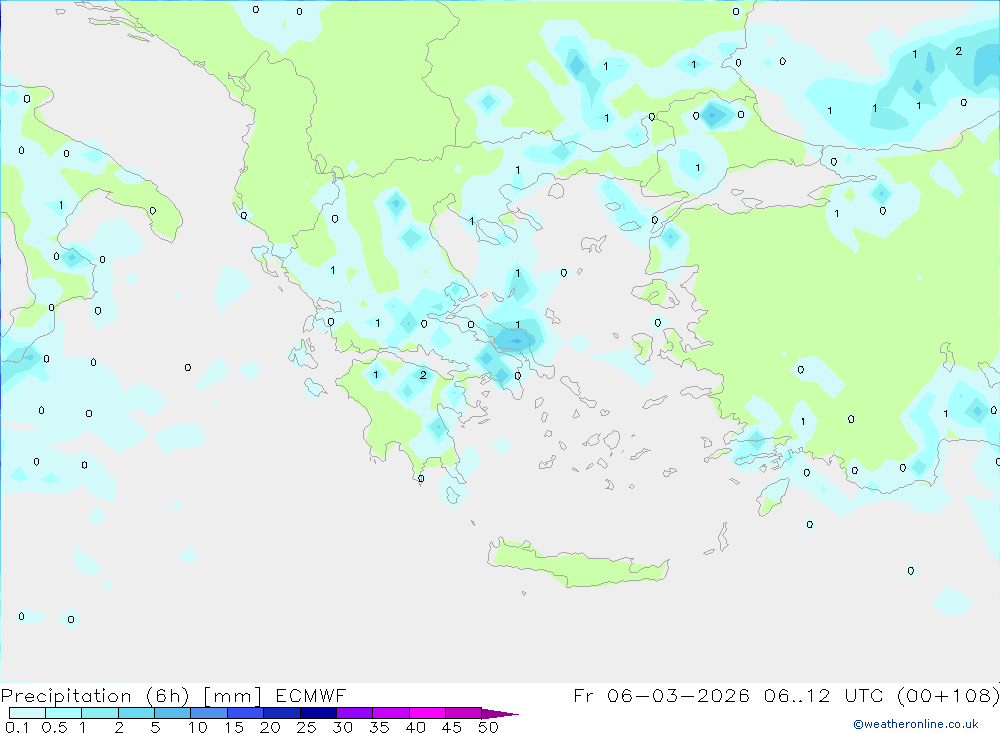Pick the 25–30 mm navy legend swatch
The width and height of the screenshot is (1000, 733).
[x=318, y=713]
